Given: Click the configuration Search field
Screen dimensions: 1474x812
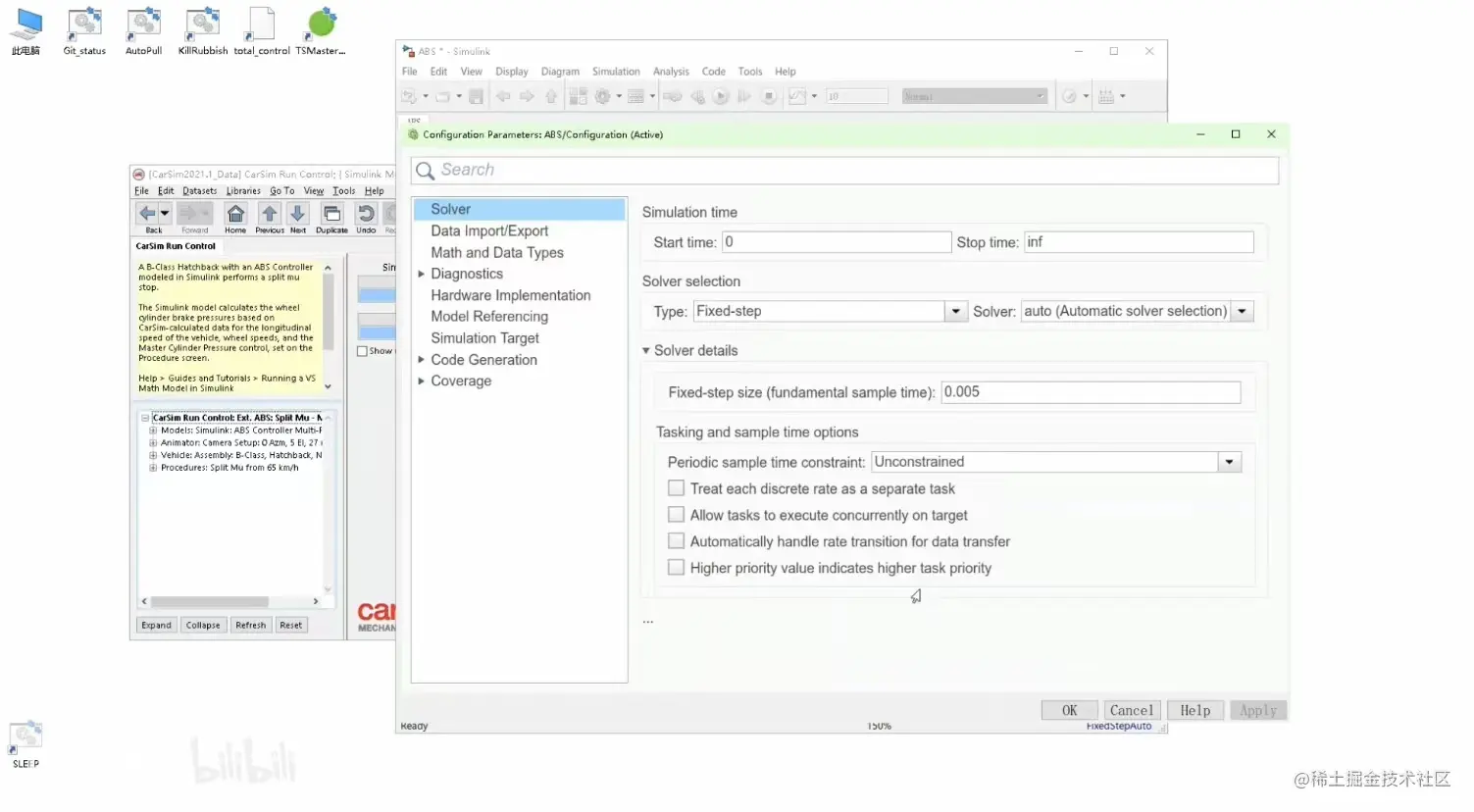Looking at the screenshot, I should 845,171.
